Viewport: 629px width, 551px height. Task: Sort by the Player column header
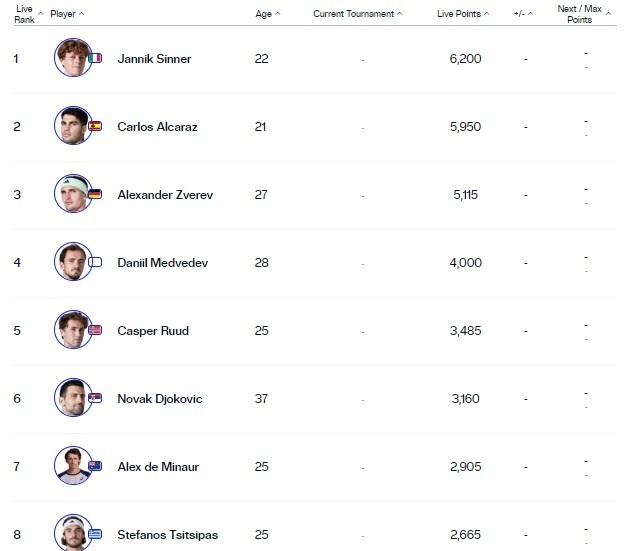[66, 14]
